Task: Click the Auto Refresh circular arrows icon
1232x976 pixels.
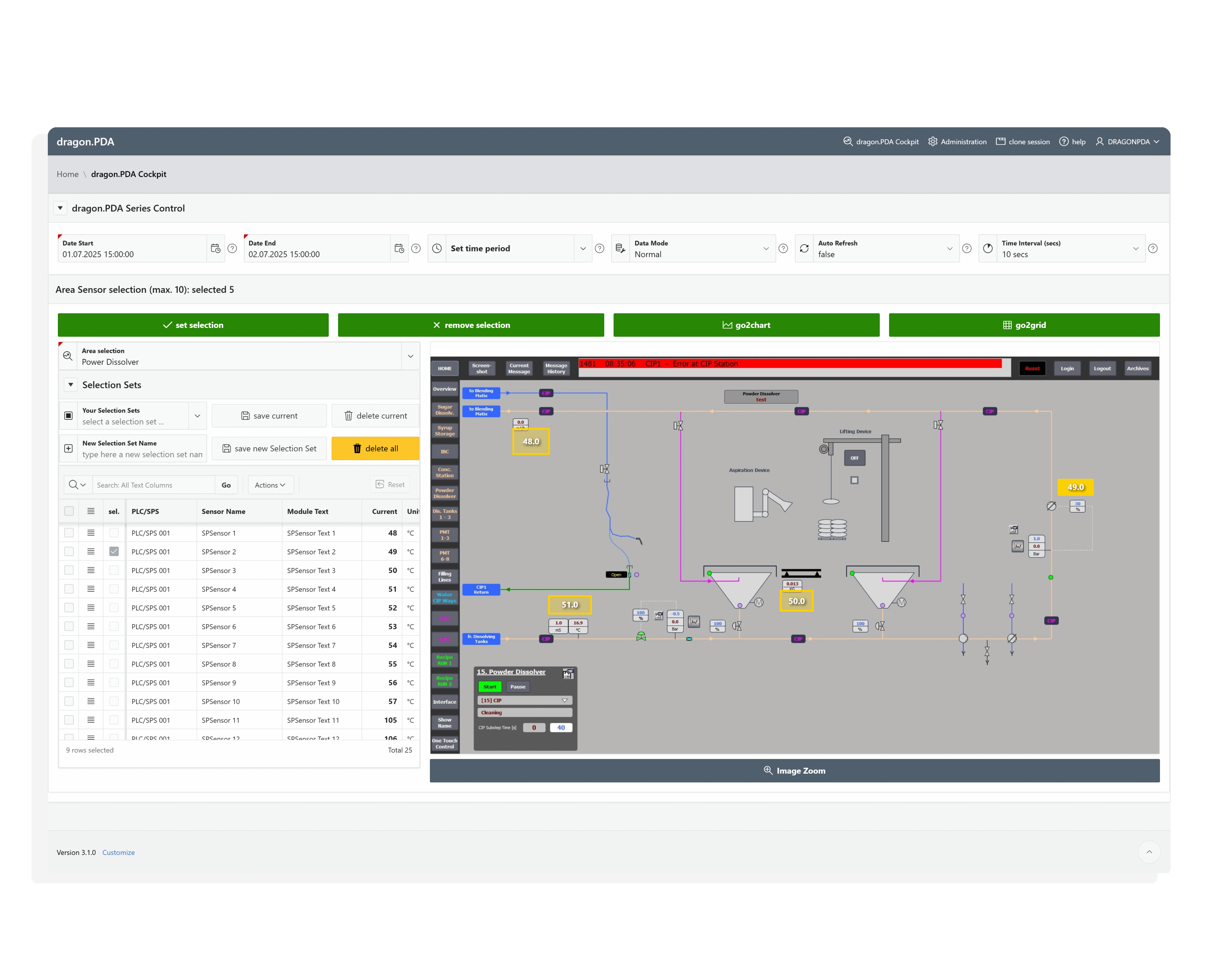Action: (x=804, y=249)
